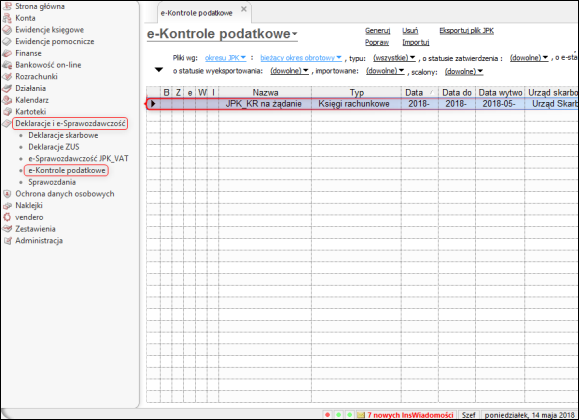Sort by the Nazwa column header

[265, 92]
